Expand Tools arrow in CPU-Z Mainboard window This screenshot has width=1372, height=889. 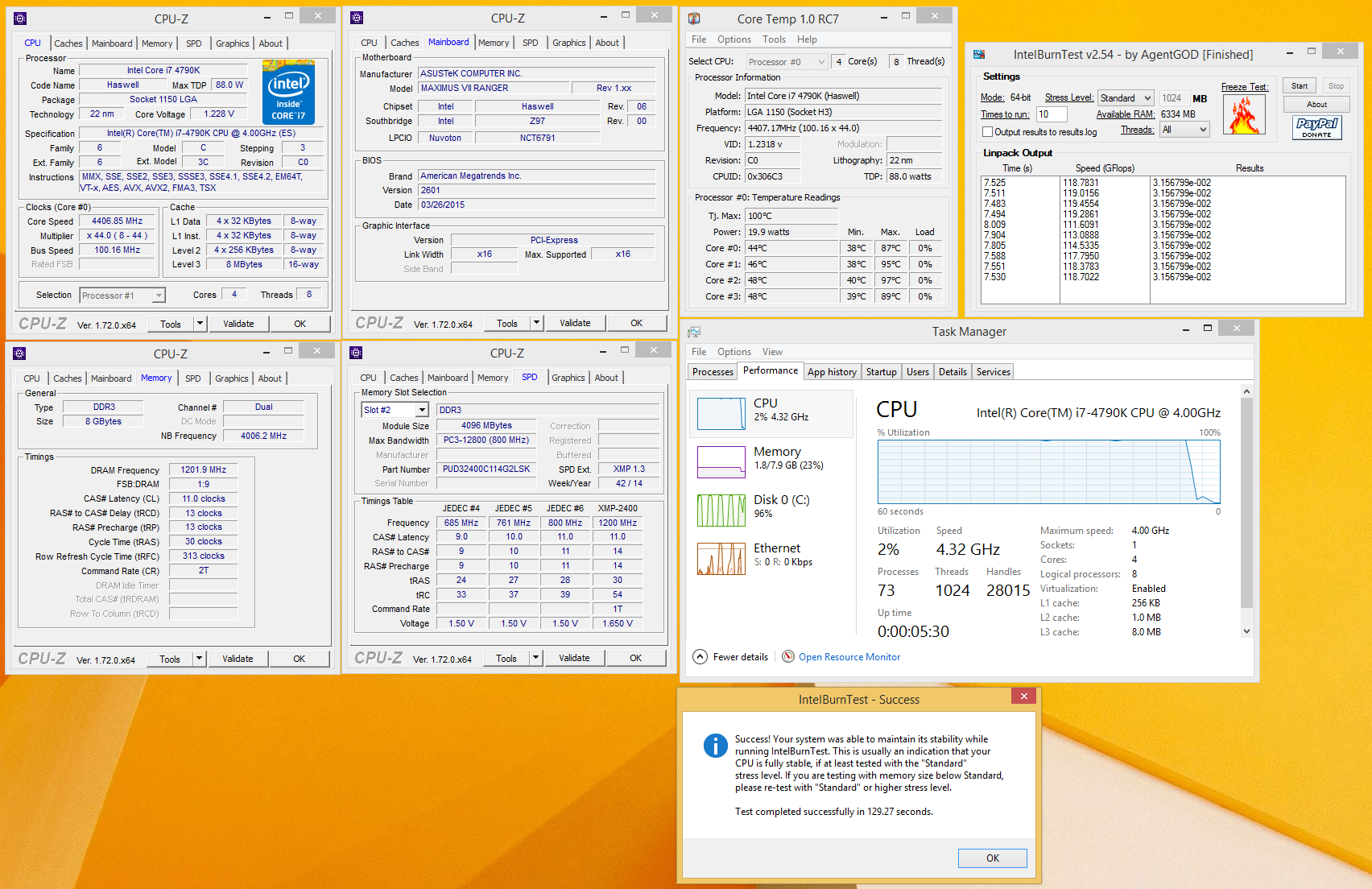[536, 323]
